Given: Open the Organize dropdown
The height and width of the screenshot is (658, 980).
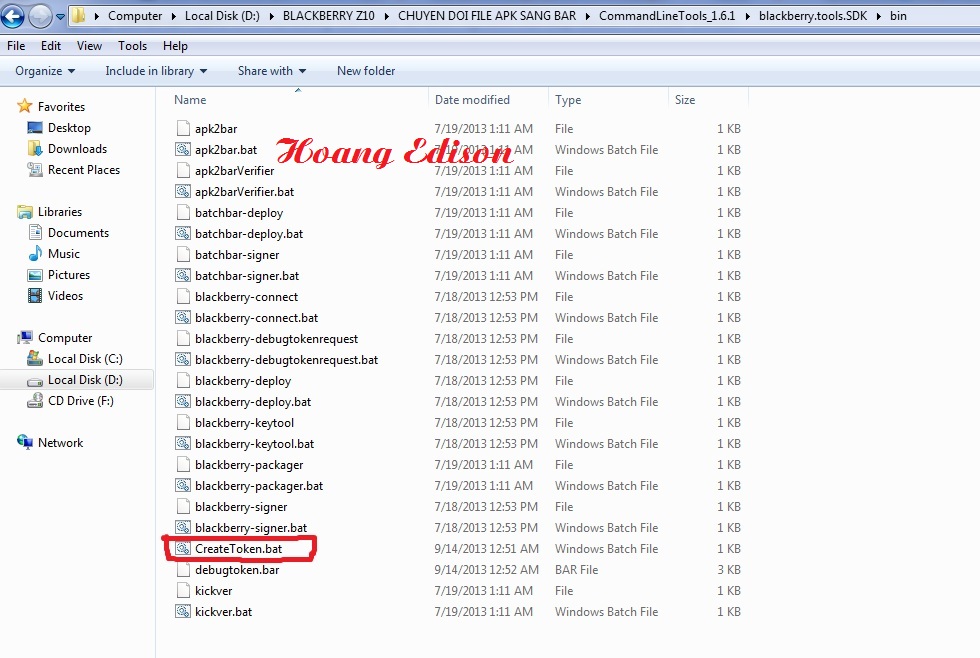Looking at the screenshot, I should [45, 71].
